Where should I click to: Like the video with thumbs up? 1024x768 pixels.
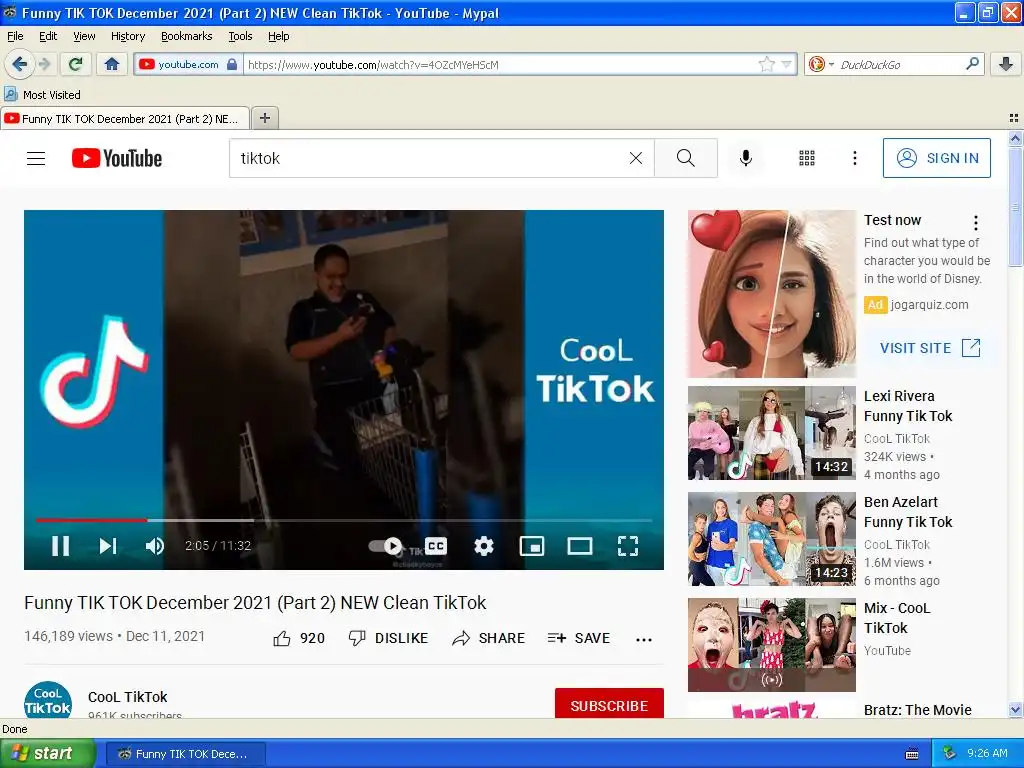[x=298, y=638]
